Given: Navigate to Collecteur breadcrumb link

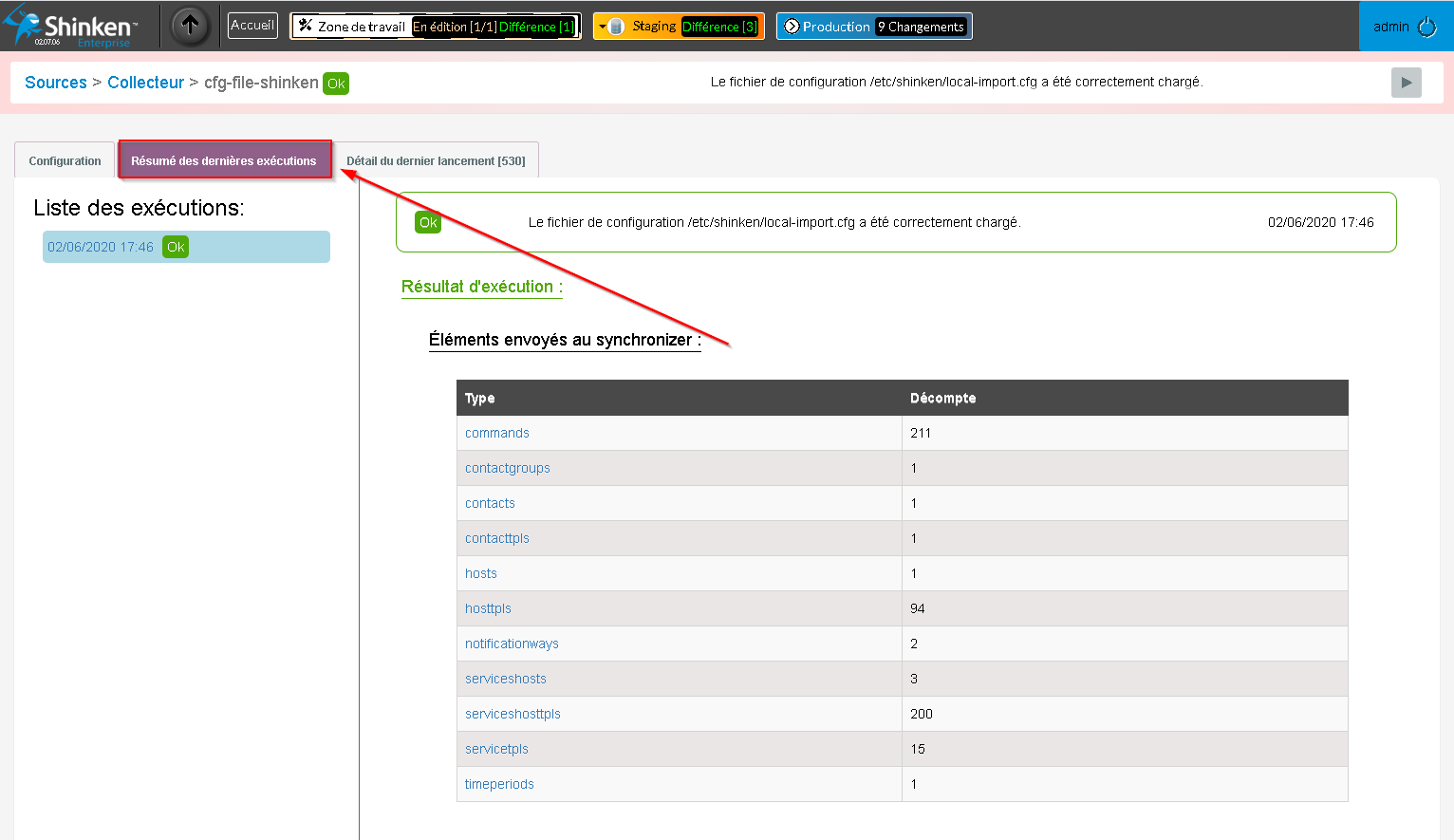Looking at the screenshot, I should (x=145, y=83).
